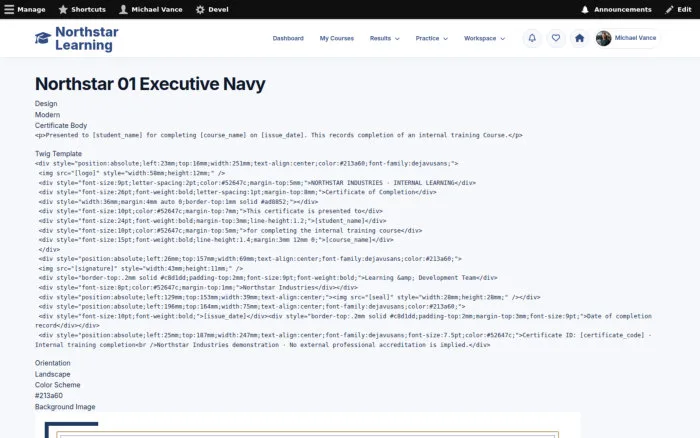This screenshot has height=438, width=700.
Task: Click the Twig line with img src="[signature]"
Action: tap(141, 268)
